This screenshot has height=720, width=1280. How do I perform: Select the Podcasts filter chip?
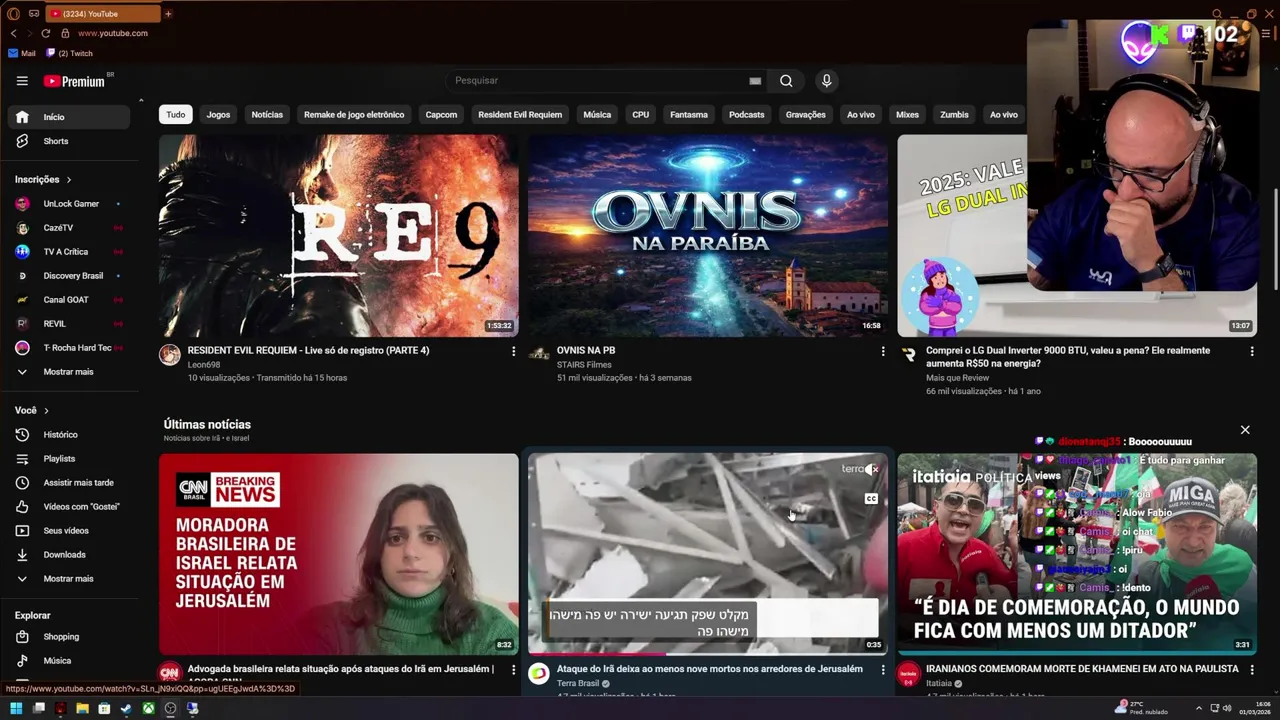746,115
